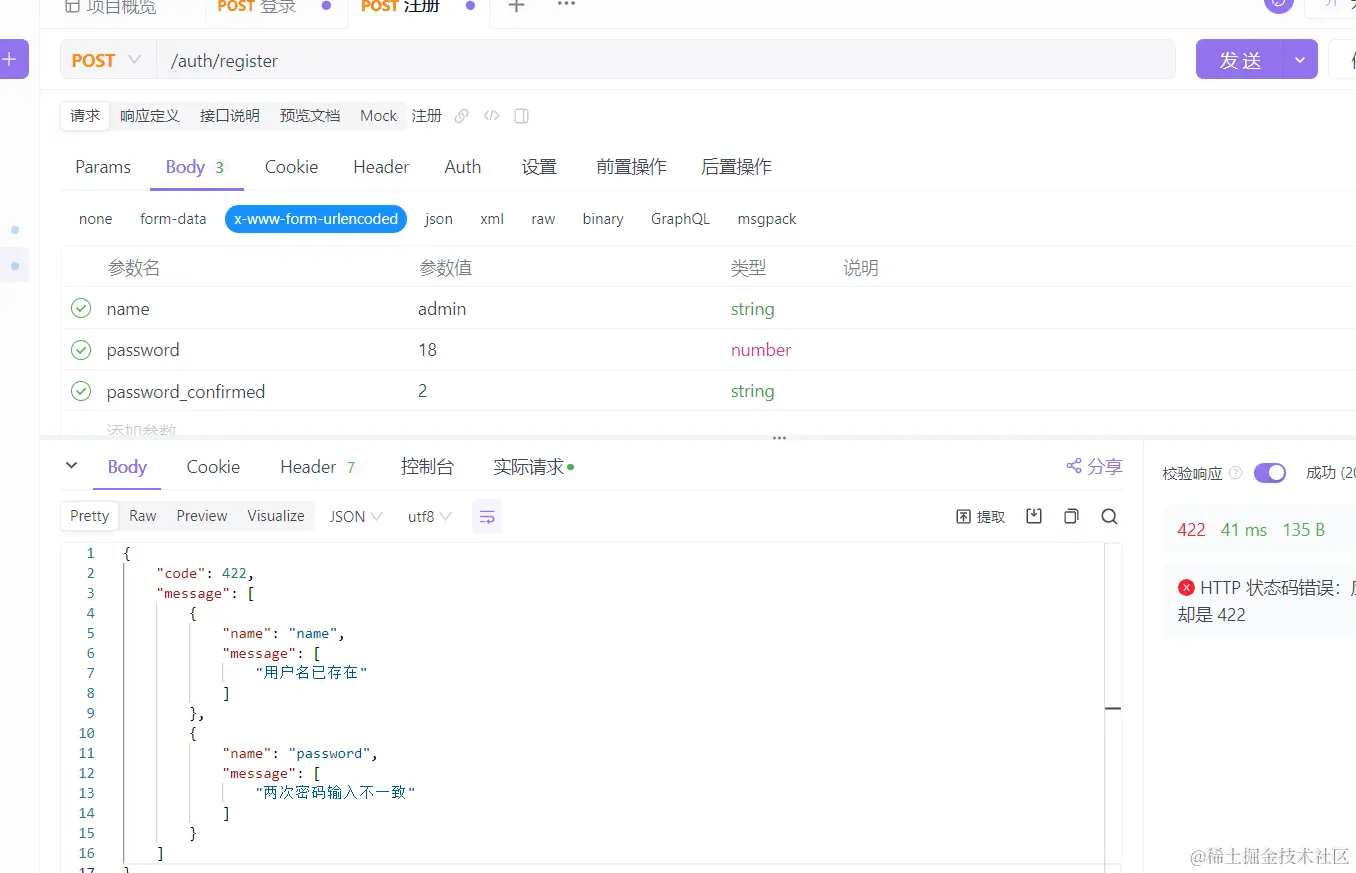Switch the body type to json
Viewport: 1356px width, 873px height.
(439, 219)
